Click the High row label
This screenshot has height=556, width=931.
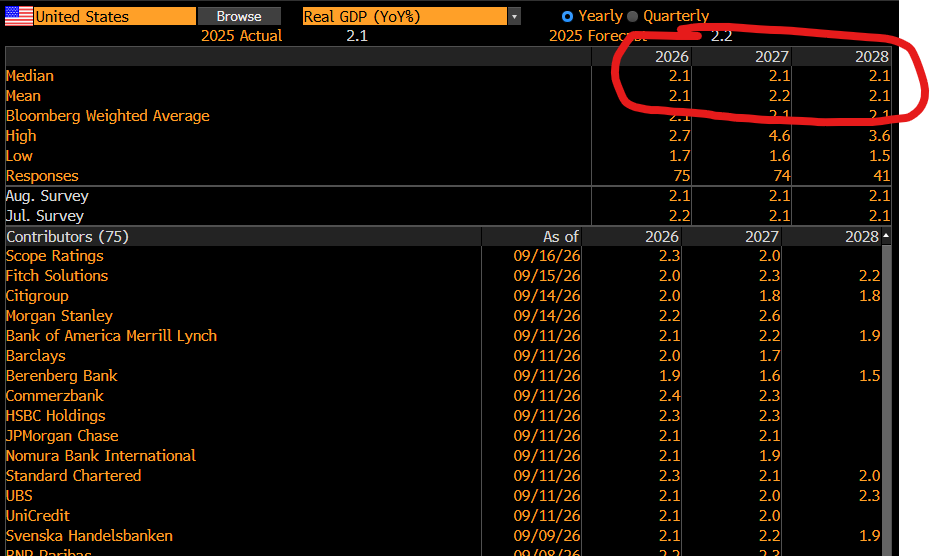(21, 136)
